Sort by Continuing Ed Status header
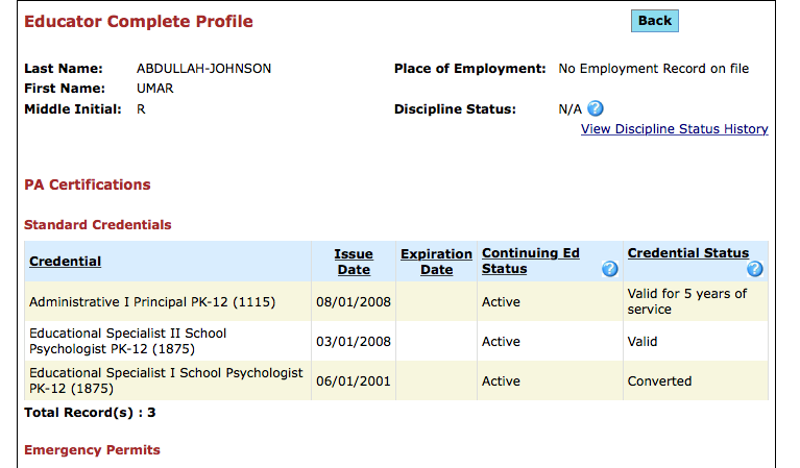The height and width of the screenshot is (468, 800). 531,261
